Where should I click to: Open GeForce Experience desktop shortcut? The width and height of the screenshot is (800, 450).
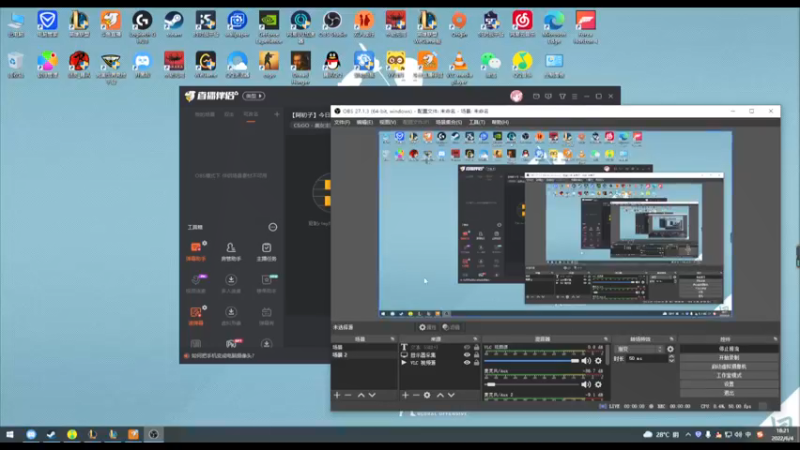click(269, 28)
